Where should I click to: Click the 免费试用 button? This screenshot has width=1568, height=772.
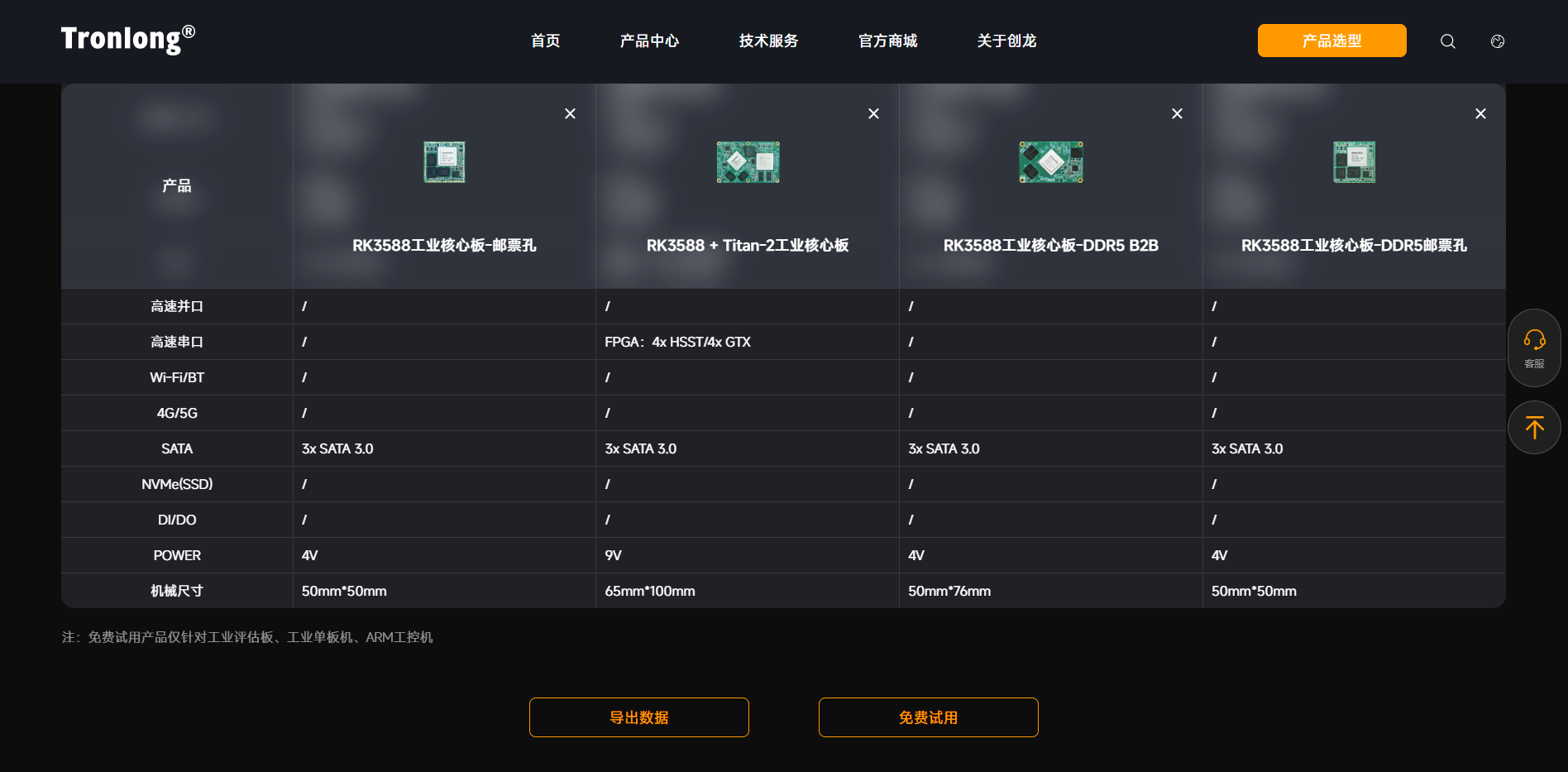coord(928,717)
